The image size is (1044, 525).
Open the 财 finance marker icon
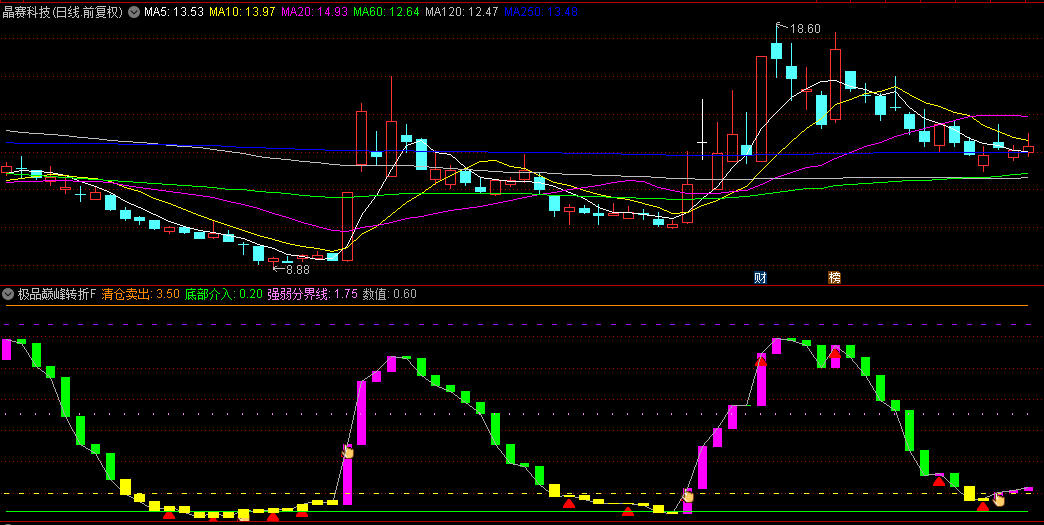760,277
